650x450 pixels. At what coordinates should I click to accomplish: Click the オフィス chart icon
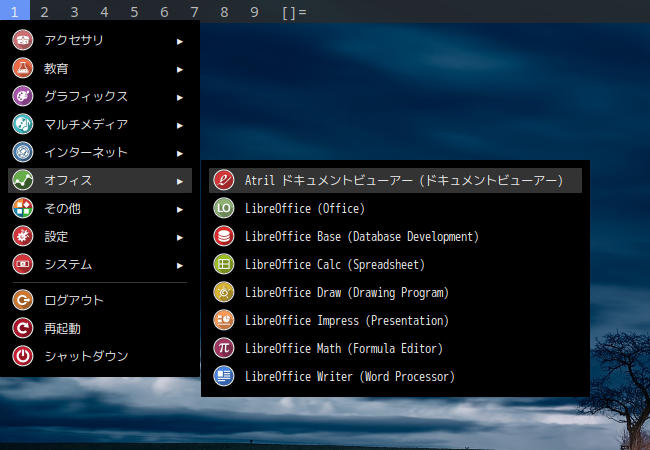[x=22, y=180]
